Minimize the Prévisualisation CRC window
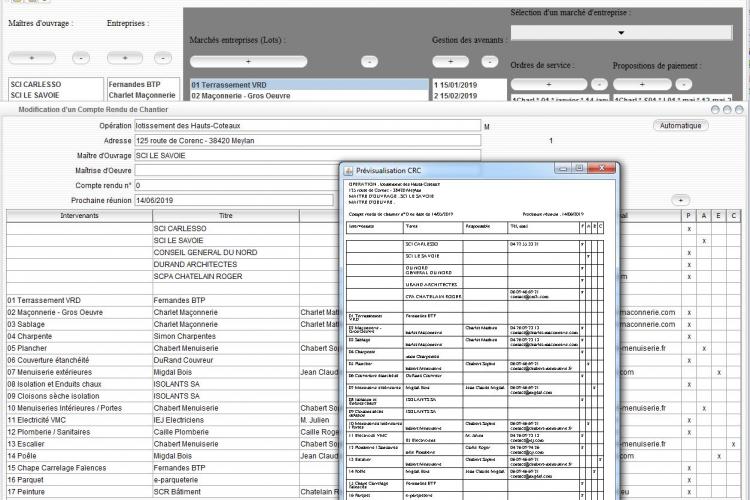The height and width of the screenshot is (500, 750). tap(562, 168)
